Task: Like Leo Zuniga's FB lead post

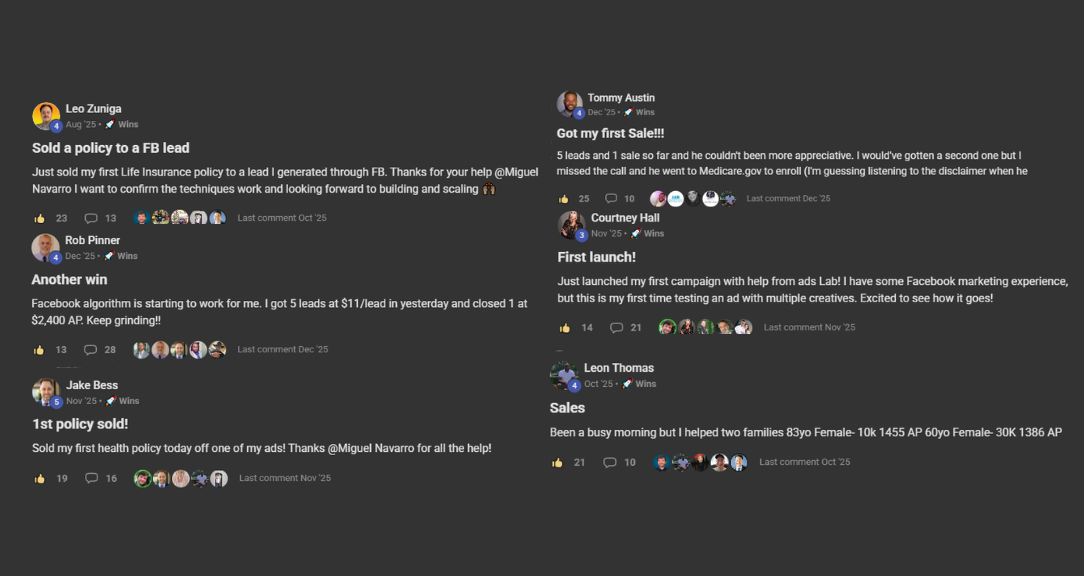Action: pyautogui.click(x=39, y=219)
